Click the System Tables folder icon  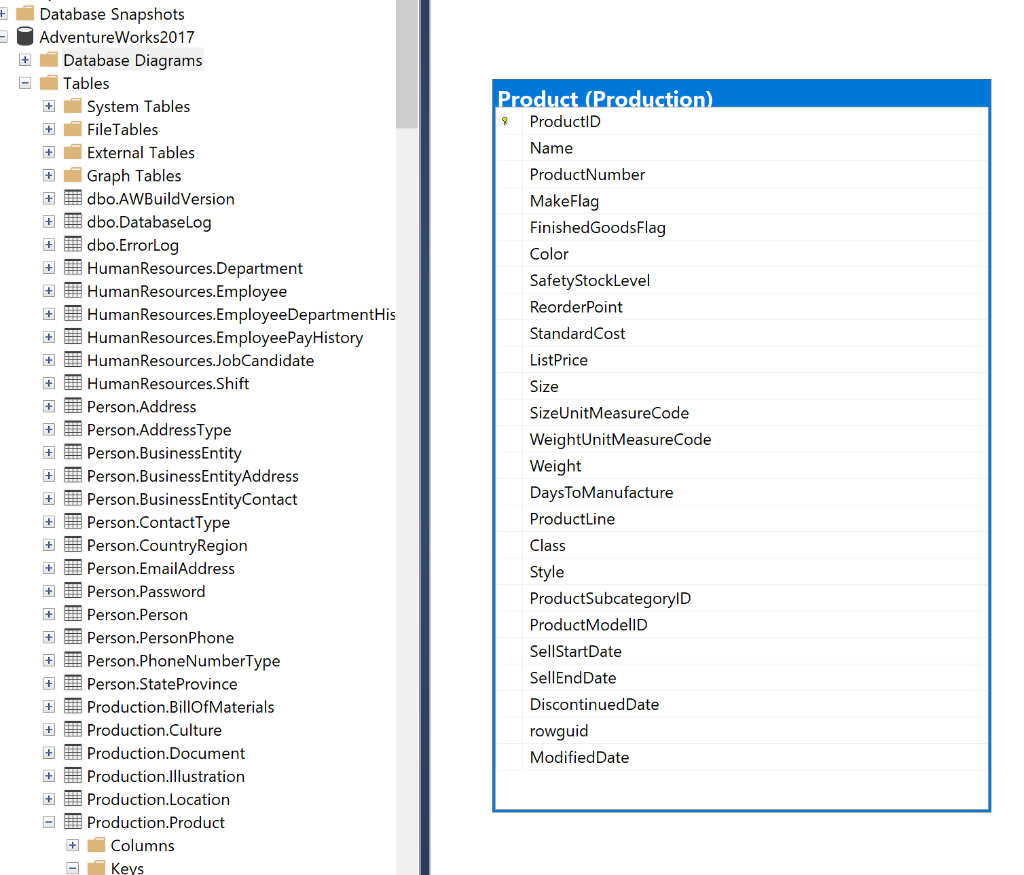pyautogui.click(x=72, y=106)
